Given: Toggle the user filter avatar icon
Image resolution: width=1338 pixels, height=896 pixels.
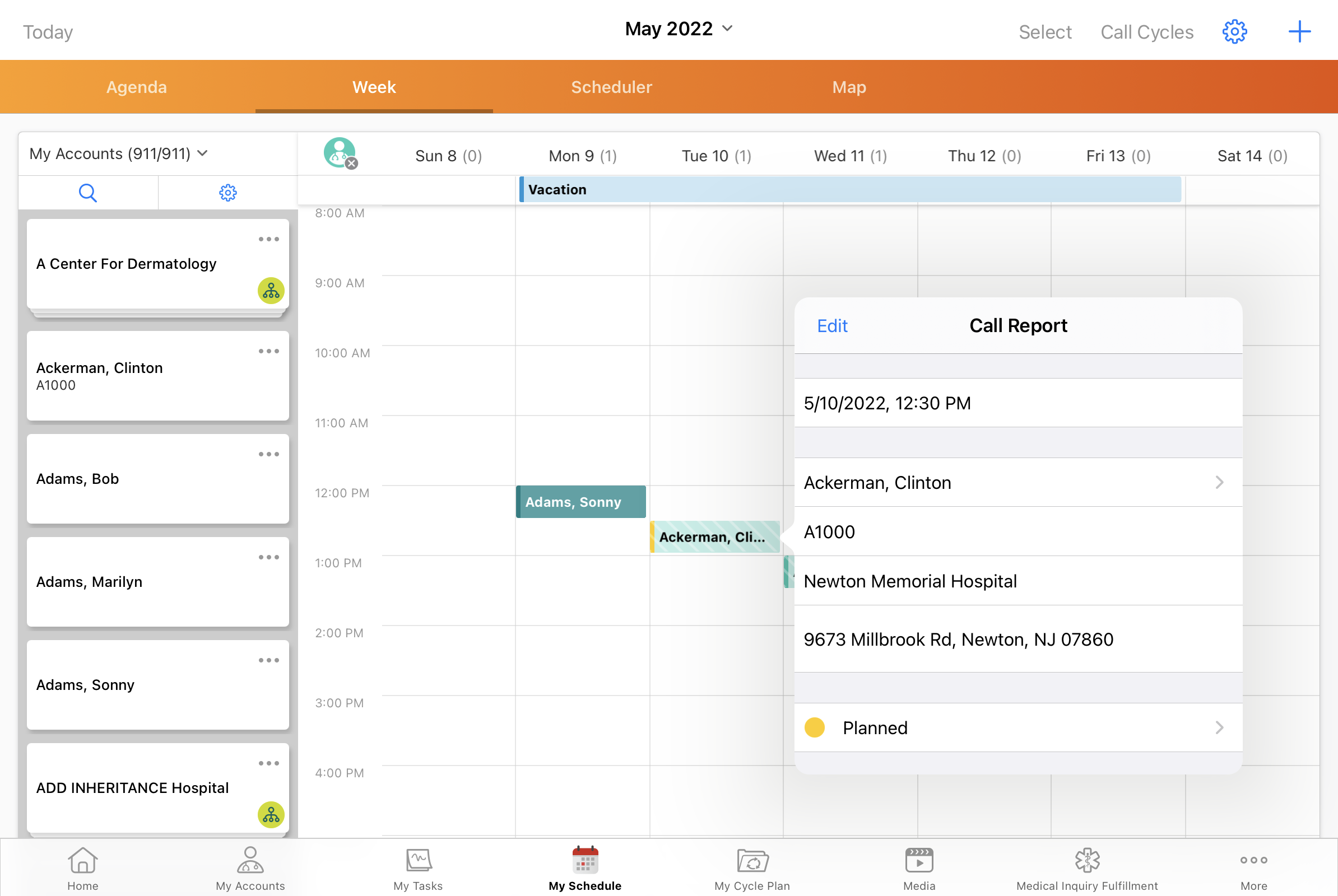Looking at the screenshot, I should pyautogui.click(x=340, y=153).
